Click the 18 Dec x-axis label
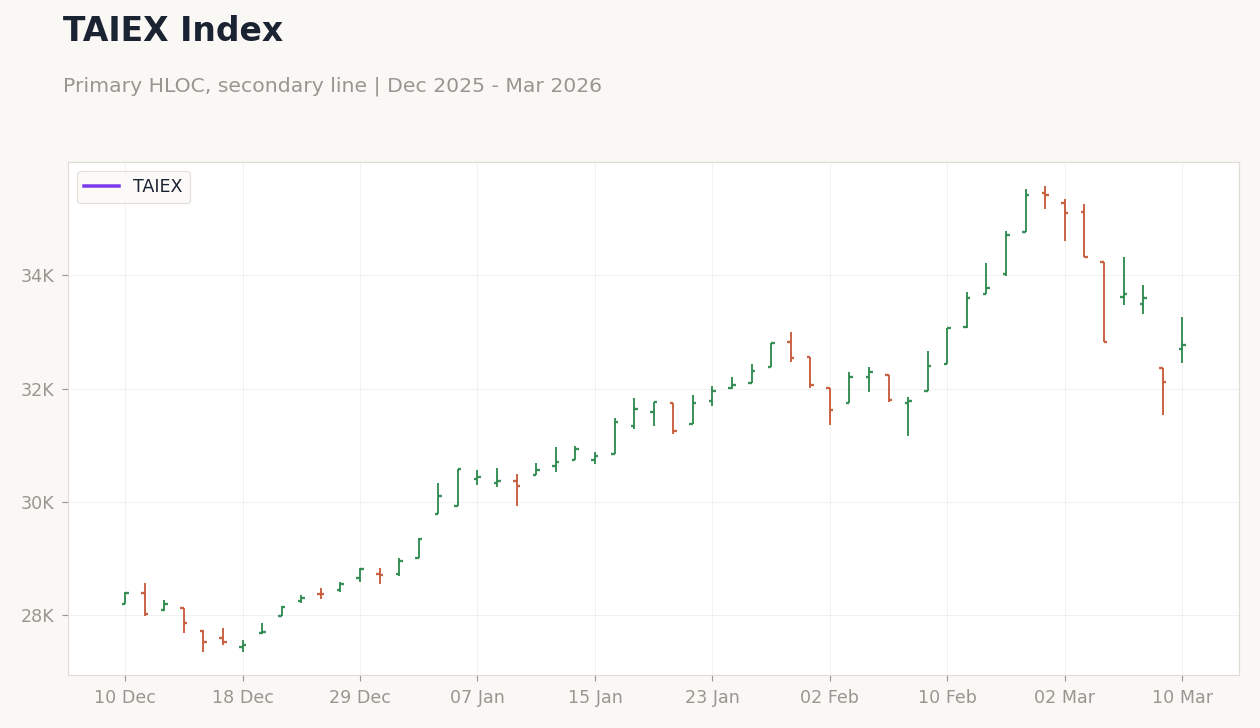1260x728 pixels. click(243, 698)
